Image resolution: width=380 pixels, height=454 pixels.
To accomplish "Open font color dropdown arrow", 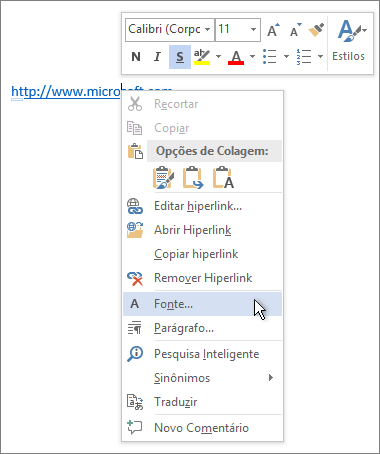I will pos(252,57).
